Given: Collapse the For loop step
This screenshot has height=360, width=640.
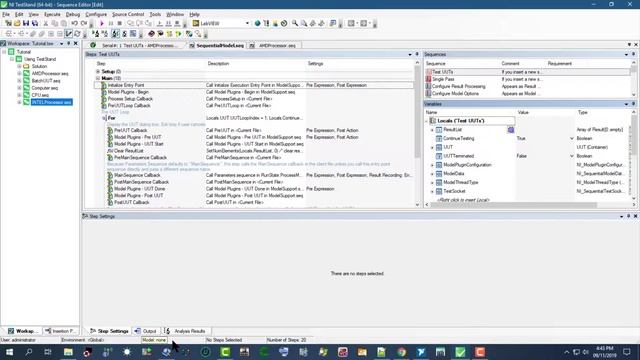Looking at the screenshot, I should [104, 118].
